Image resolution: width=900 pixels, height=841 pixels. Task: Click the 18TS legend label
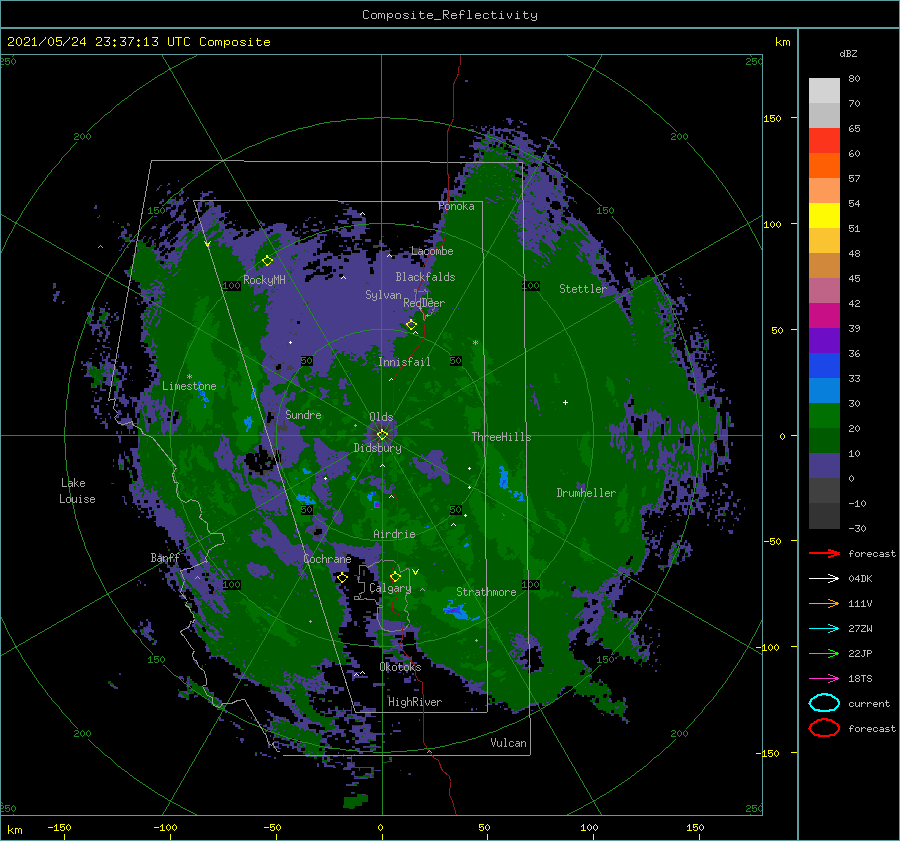860,679
